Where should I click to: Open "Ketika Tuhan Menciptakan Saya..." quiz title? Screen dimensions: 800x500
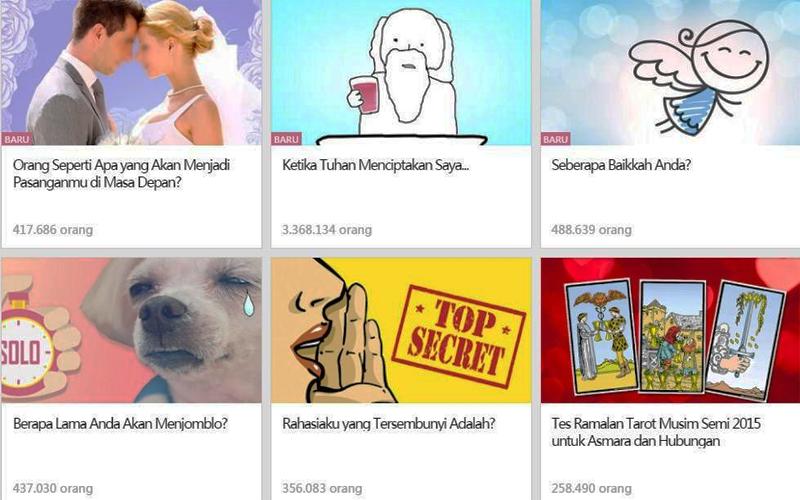376,165
